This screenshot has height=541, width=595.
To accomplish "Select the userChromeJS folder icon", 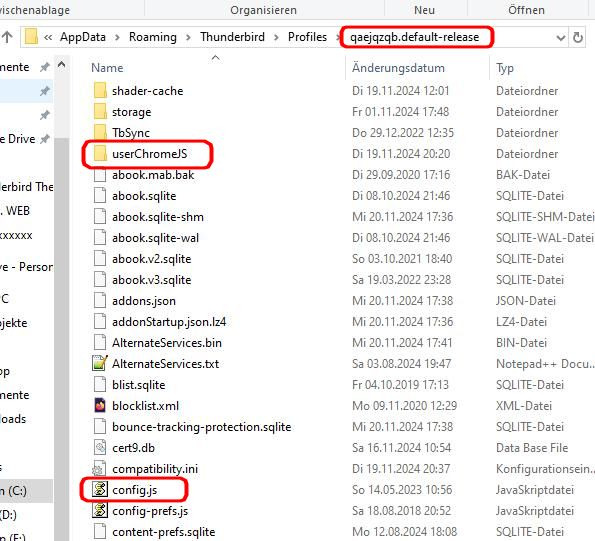I will coord(100,154).
